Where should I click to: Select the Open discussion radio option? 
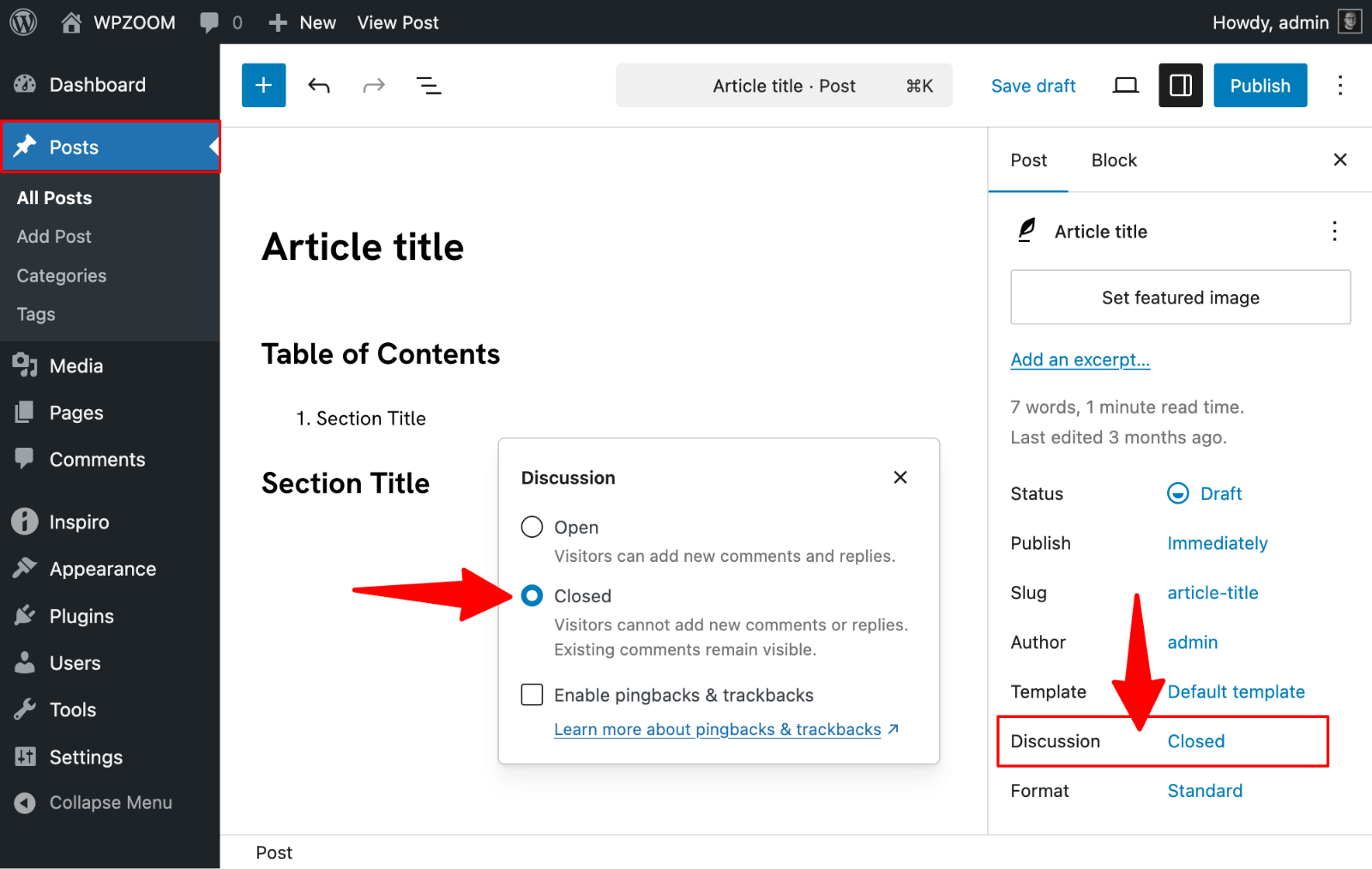click(x=532, y=527)
